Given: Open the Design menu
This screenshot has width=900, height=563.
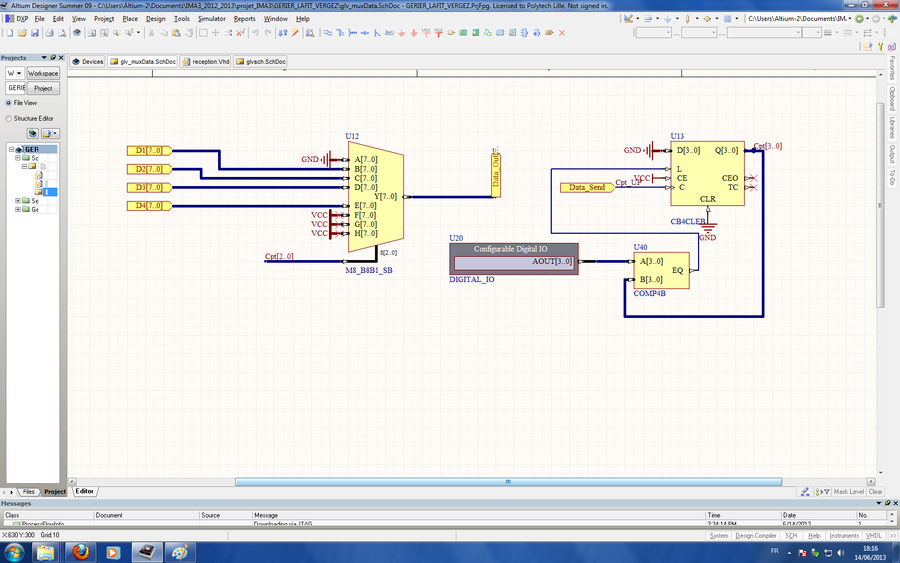Looking at the screenshot, I should click(155, 18).
